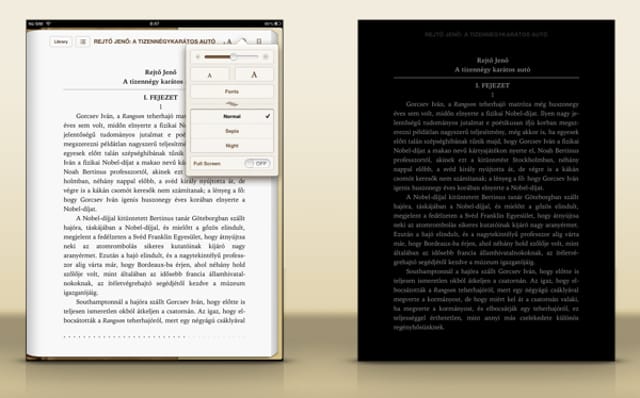This screenshot has height=398, width=640.
Task: Tap the font appearance 'A' toolbar icon
Action: point(229,42)
